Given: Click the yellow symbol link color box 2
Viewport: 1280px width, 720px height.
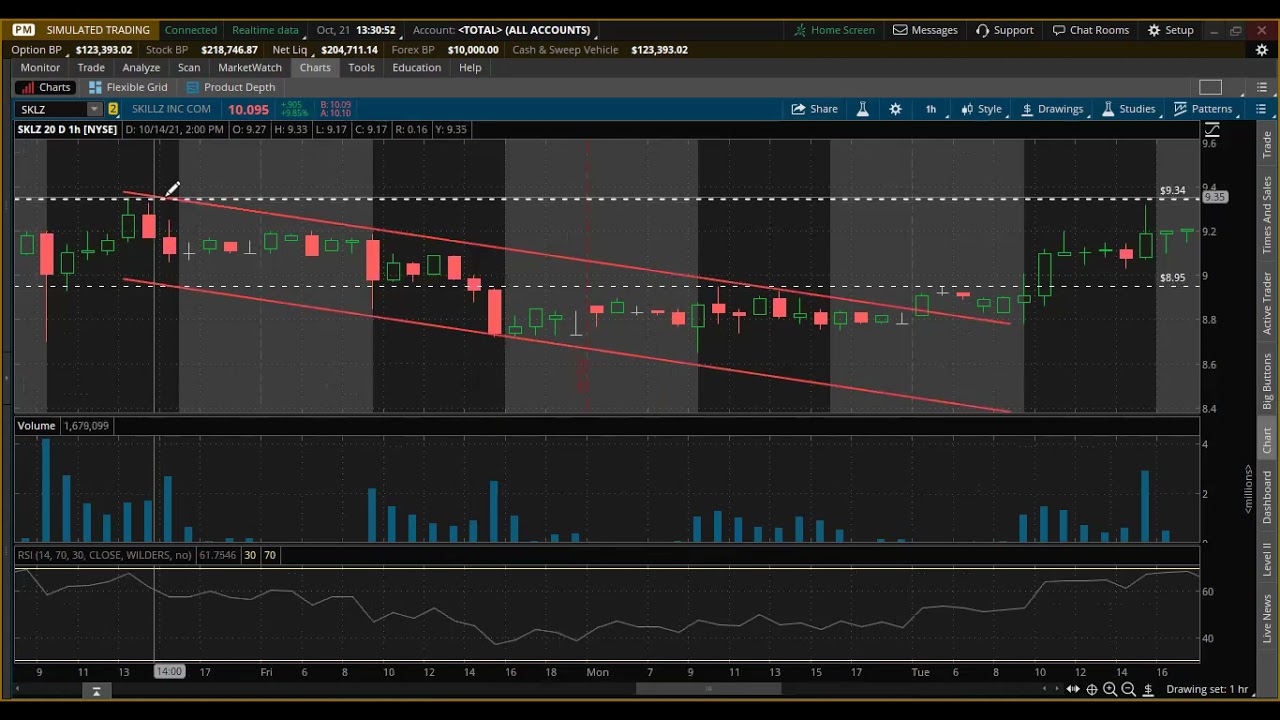Looking at the screenshot, I should 113,109.
